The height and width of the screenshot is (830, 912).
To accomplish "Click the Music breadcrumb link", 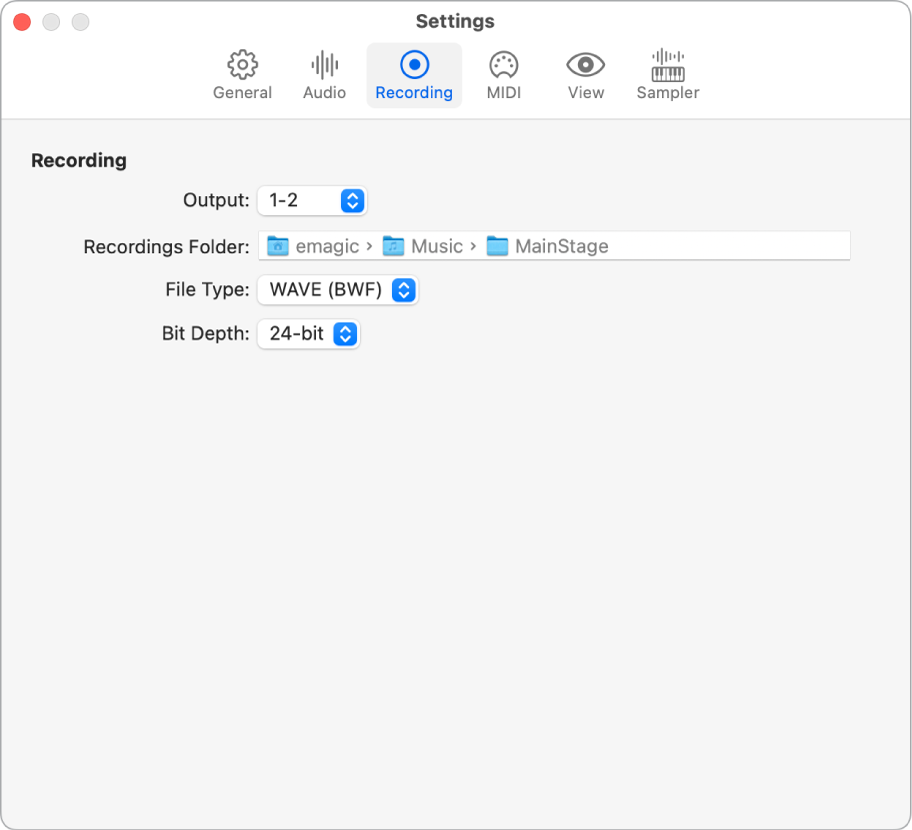I will [437, 246].
